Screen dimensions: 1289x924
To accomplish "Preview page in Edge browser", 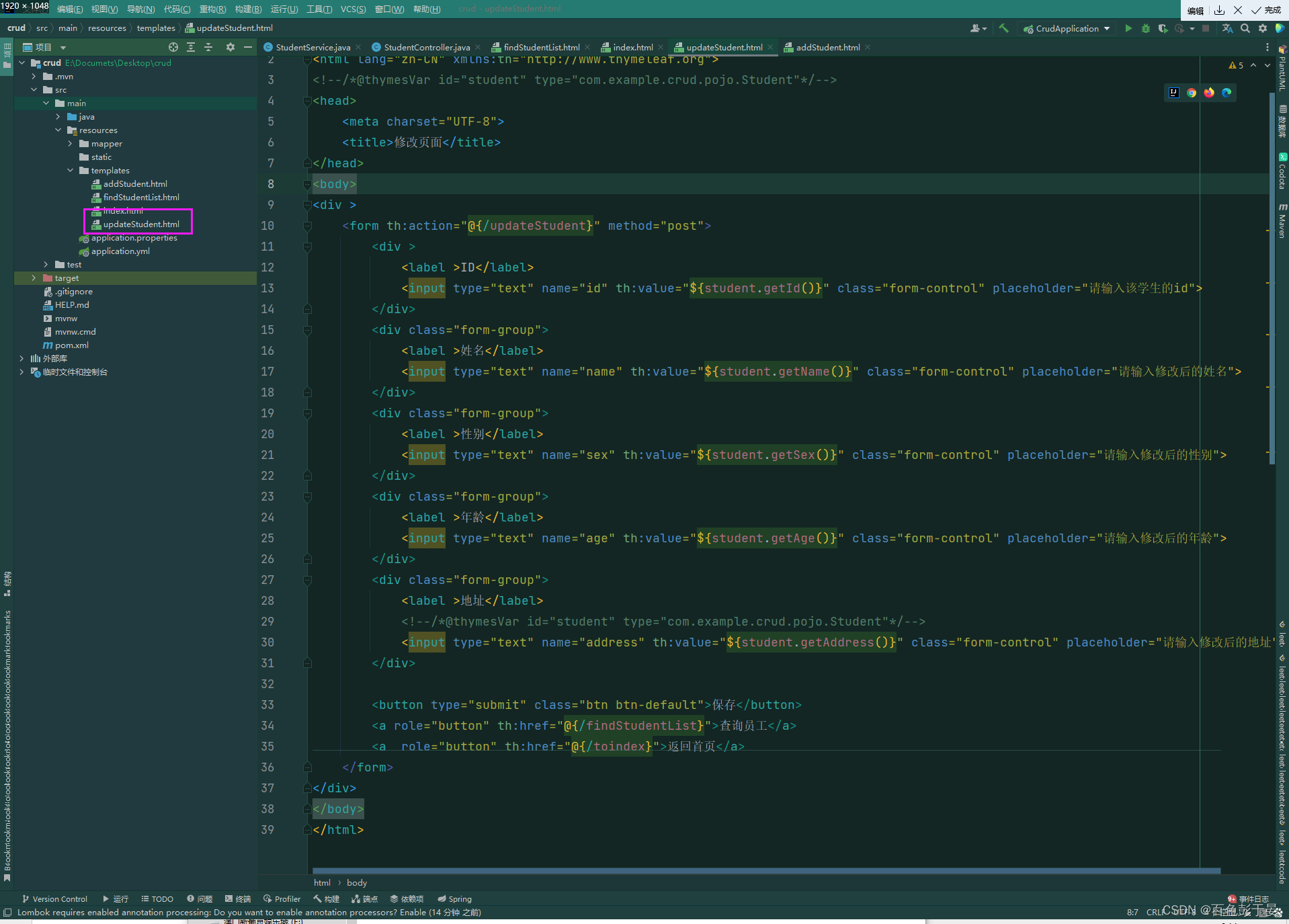I will 1226,93.
